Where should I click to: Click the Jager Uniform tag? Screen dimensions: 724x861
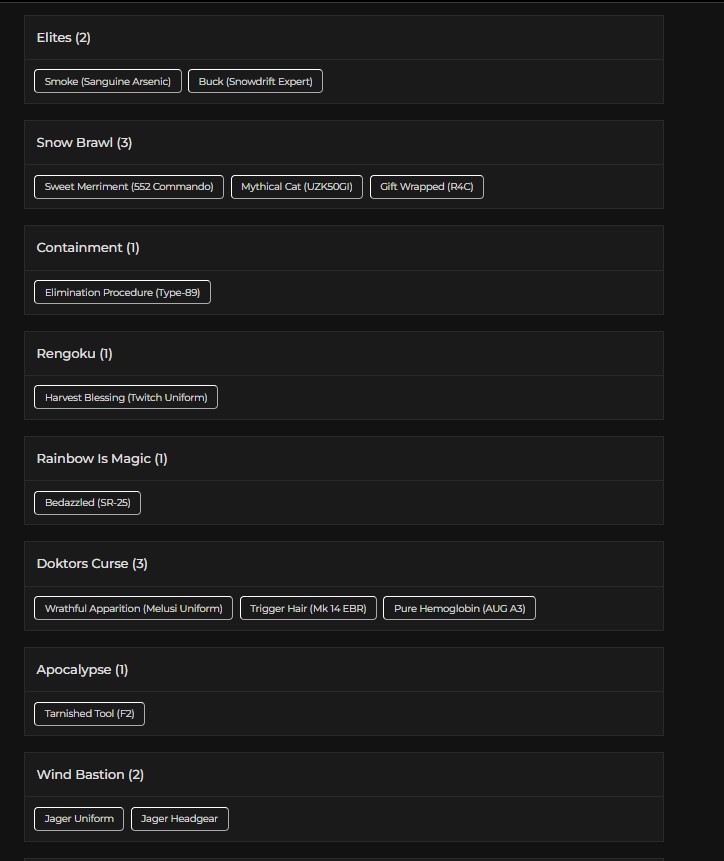tap(79, 819)
